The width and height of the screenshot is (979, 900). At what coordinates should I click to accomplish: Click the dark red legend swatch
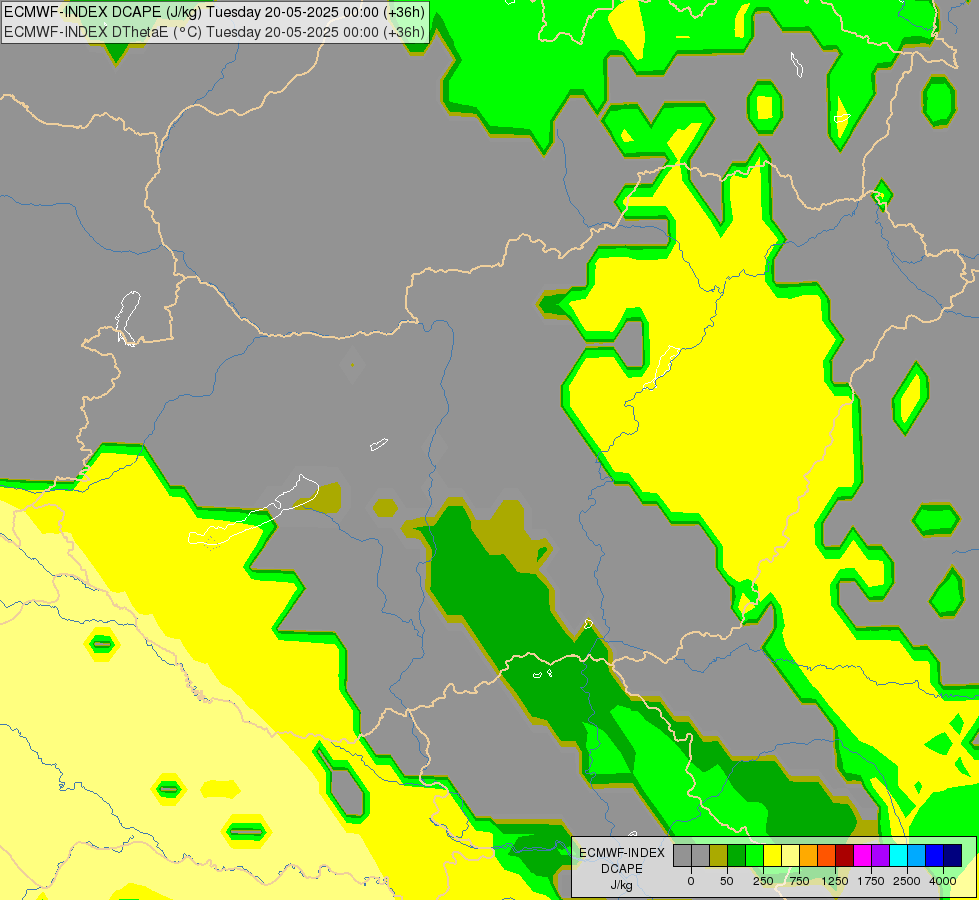point(845,856)
